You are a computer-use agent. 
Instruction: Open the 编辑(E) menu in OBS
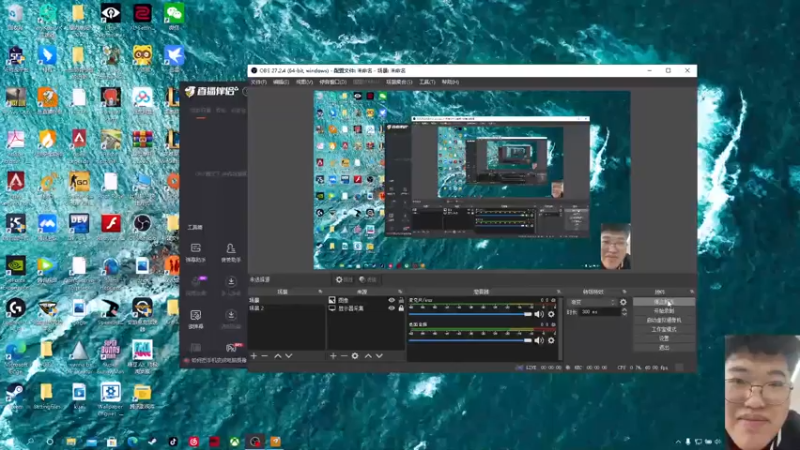(281, 82)
